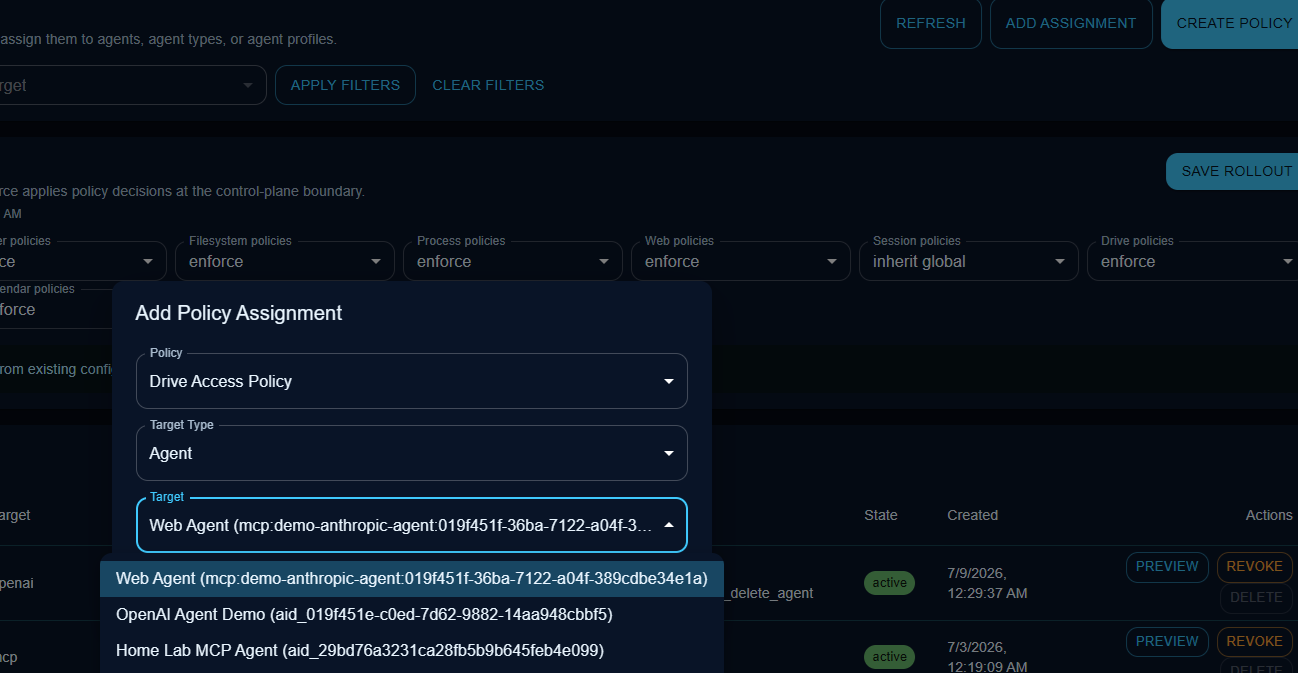Open the target filter dropdown beside APPLY FILTERS

[x=133, y=85]
